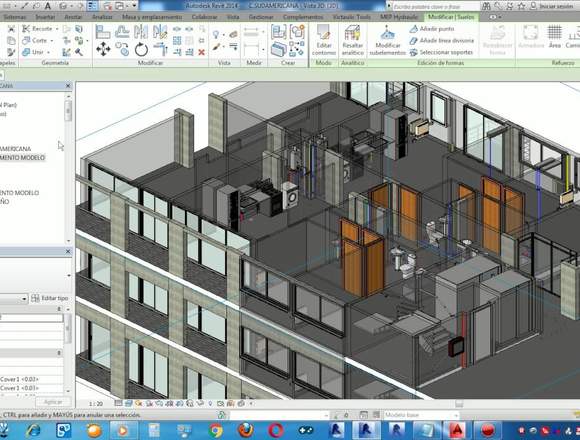Open the Analizar ribbon tab
Viewport: 580px width, 440px height.
[x=102, y=17]
